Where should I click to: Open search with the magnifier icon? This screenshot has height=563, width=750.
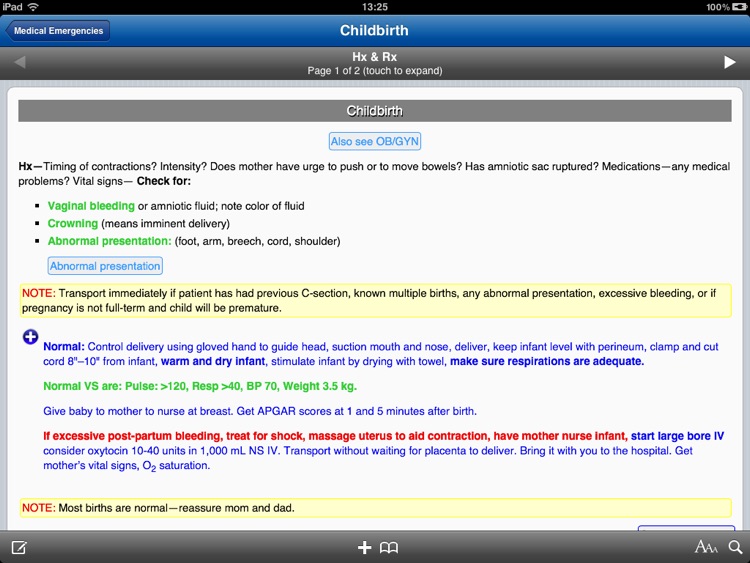coord(736,547)
